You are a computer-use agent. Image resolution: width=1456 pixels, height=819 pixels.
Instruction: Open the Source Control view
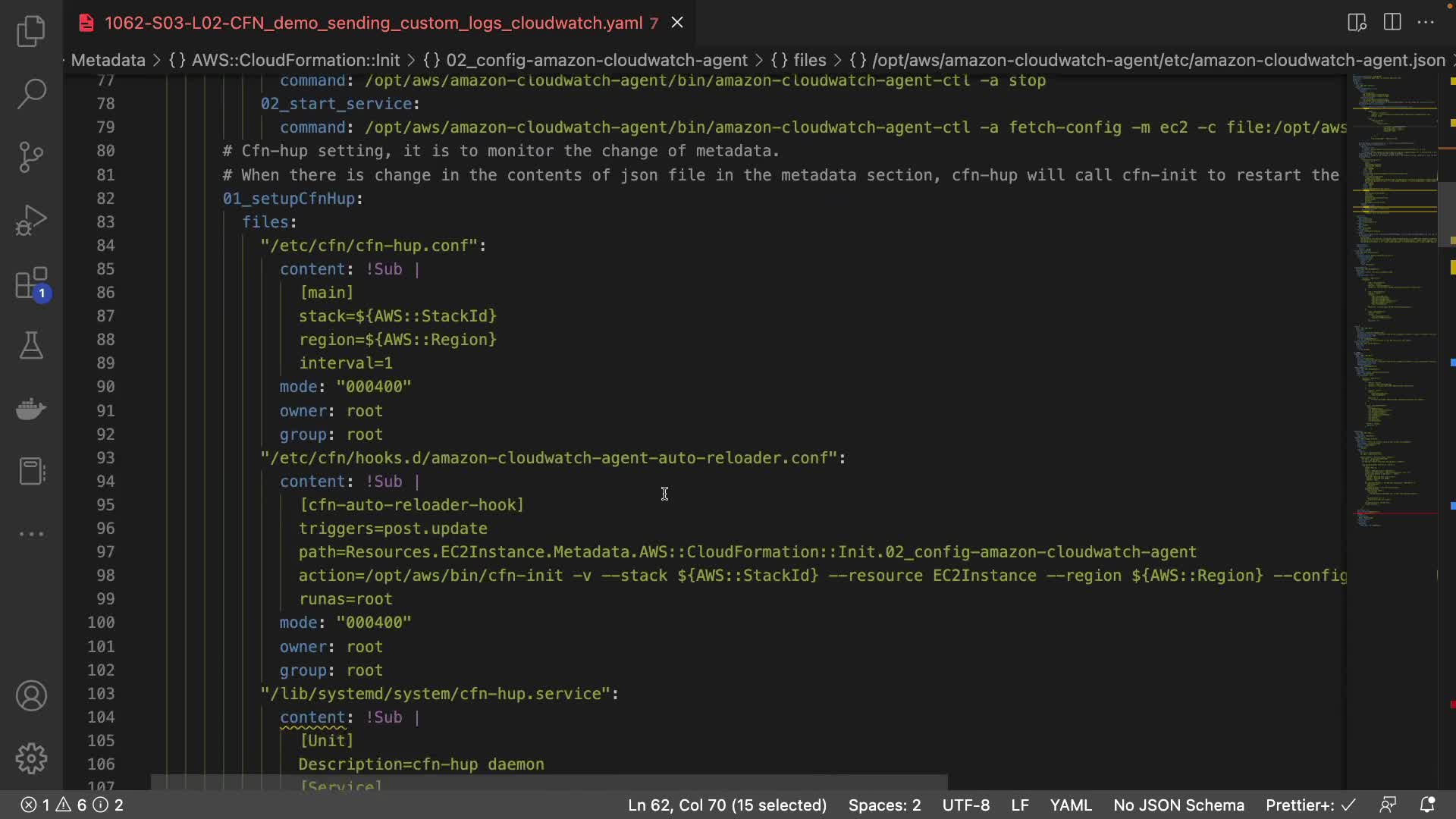31,157
